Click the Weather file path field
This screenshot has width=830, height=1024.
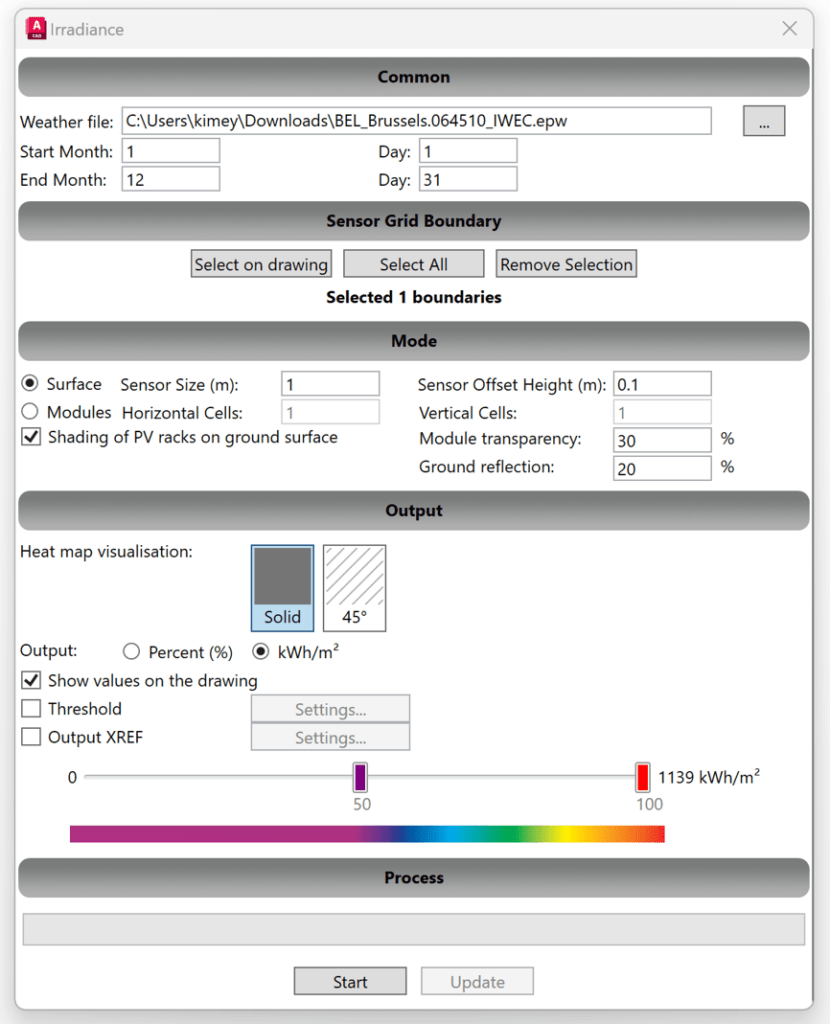[416, 121]
